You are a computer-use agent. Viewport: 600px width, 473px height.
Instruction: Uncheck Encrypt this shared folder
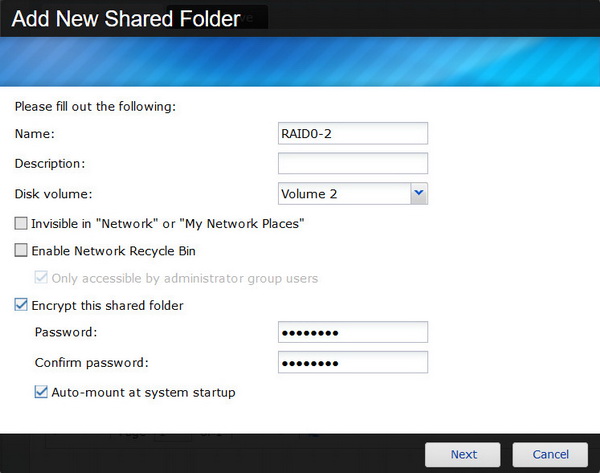point(21,305)
